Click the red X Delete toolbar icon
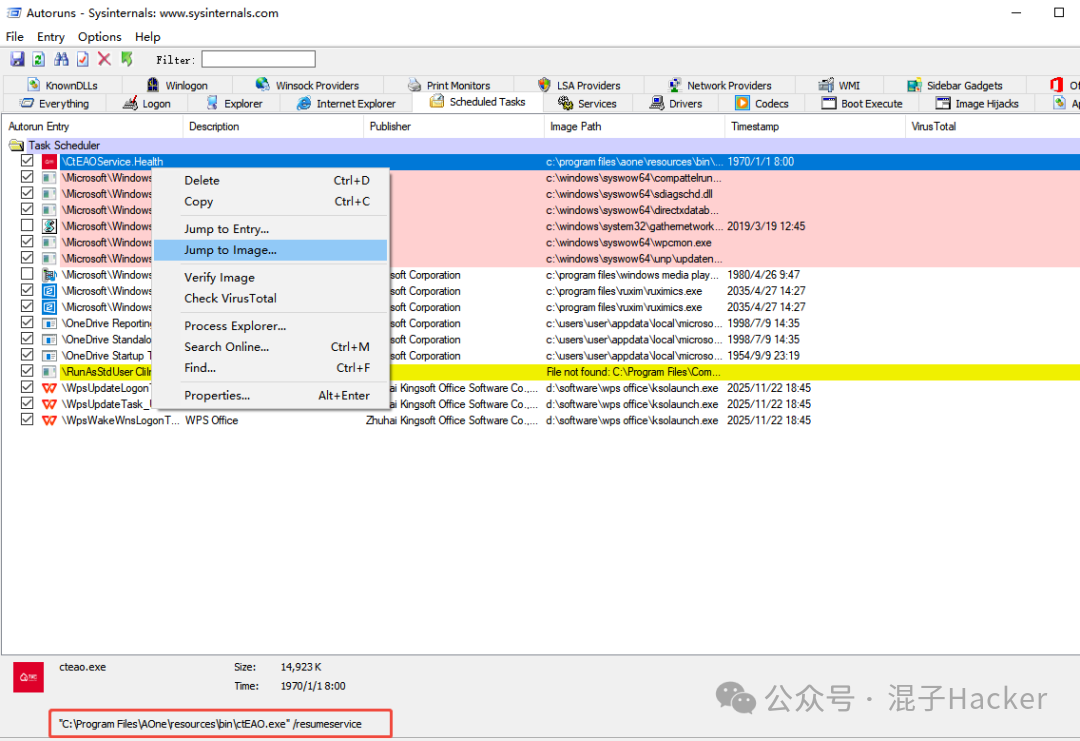The width and height of the screenshot is (1080, 741). [x=104, y=60]
